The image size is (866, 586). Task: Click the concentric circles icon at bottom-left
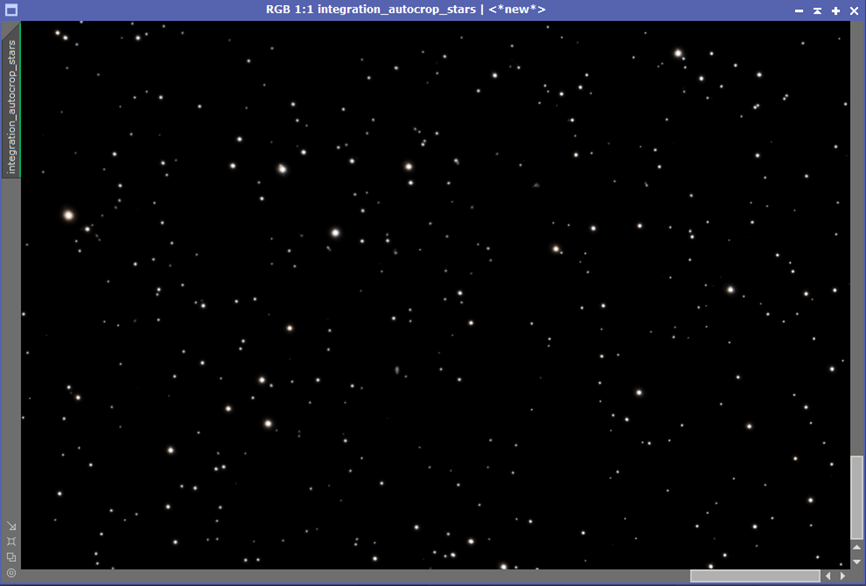11,573
